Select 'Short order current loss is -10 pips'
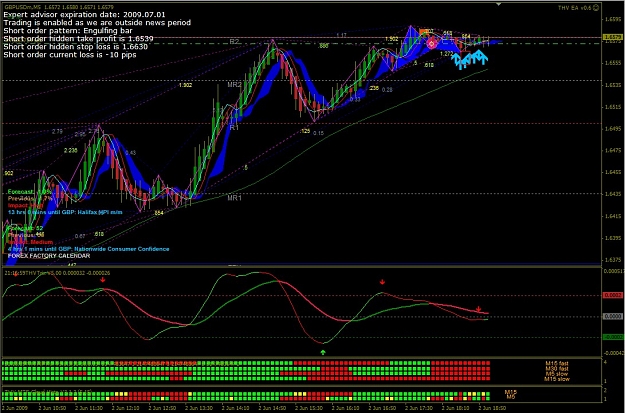This screenshot has width=625, height=414. pos(70,55)
